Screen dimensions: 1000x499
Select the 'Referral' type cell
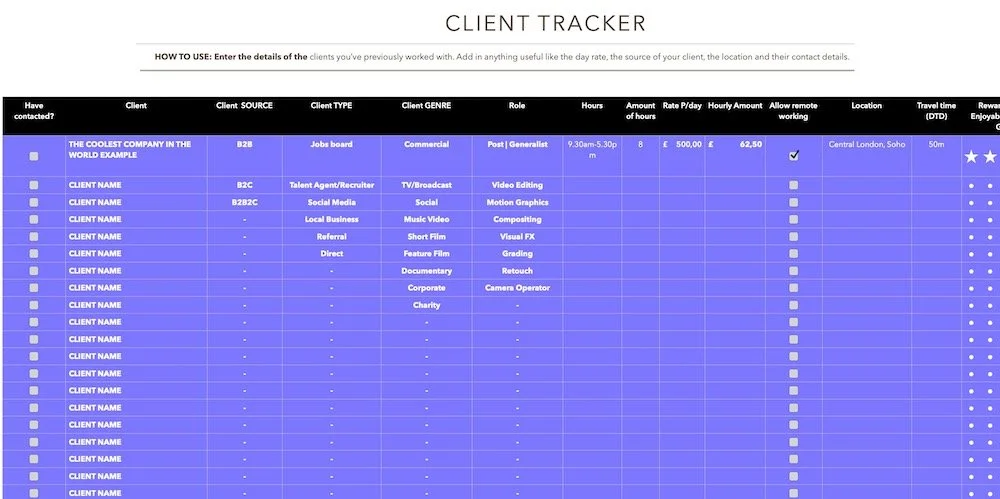coord(331,237)
